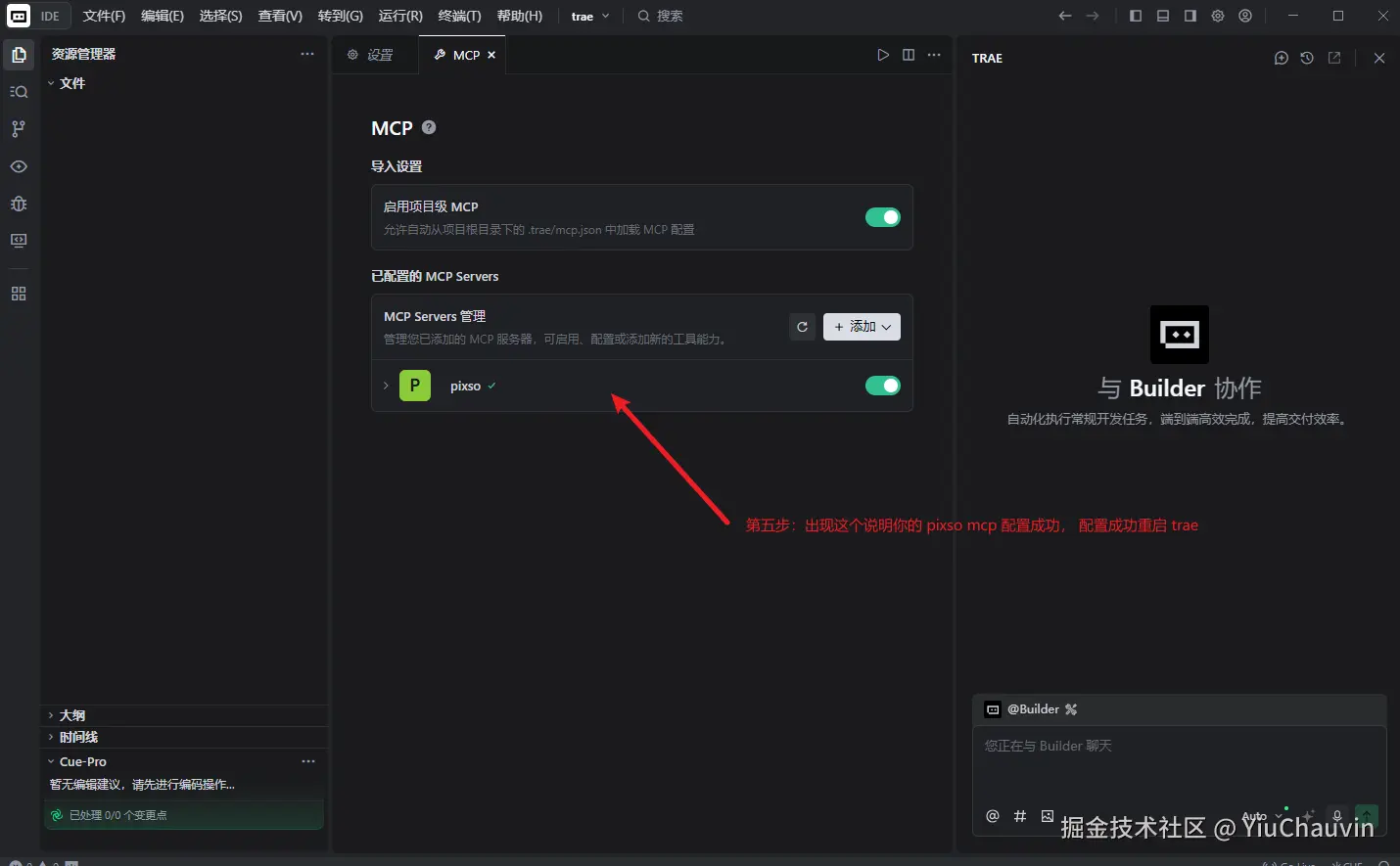Image resolution: width=1400 pixels, height=866 pixels.
Task: Refresh the MCP Servers list
Action: click(x=802, y=327)
